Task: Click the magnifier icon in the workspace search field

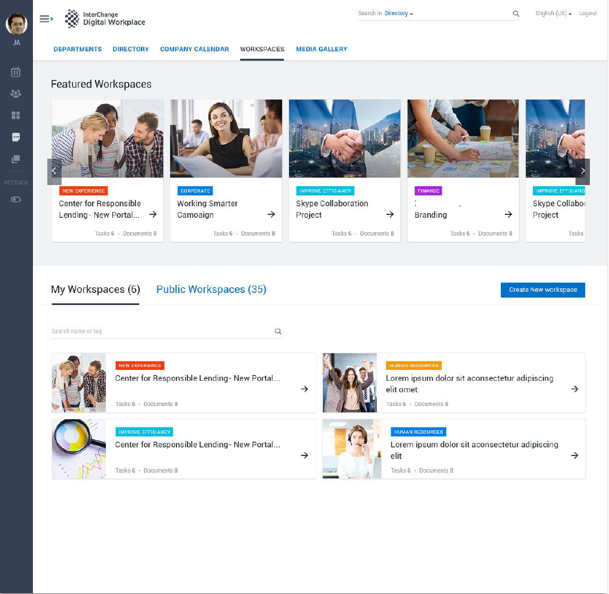Action: pyautogui.click(x=278, y=331)
